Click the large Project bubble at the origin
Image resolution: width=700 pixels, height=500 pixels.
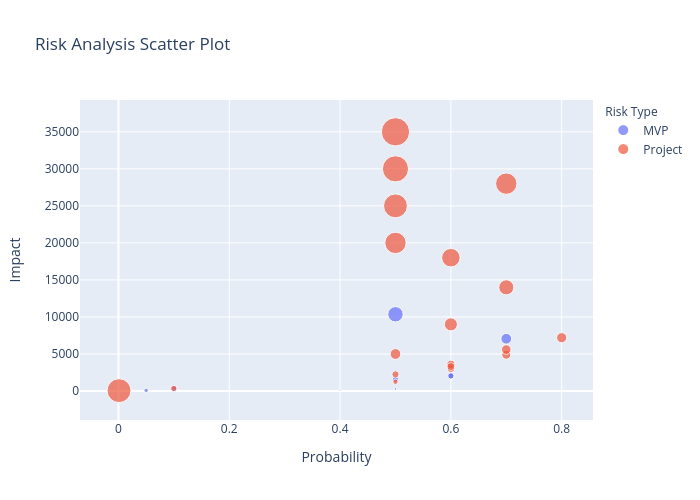pos(119,390)
